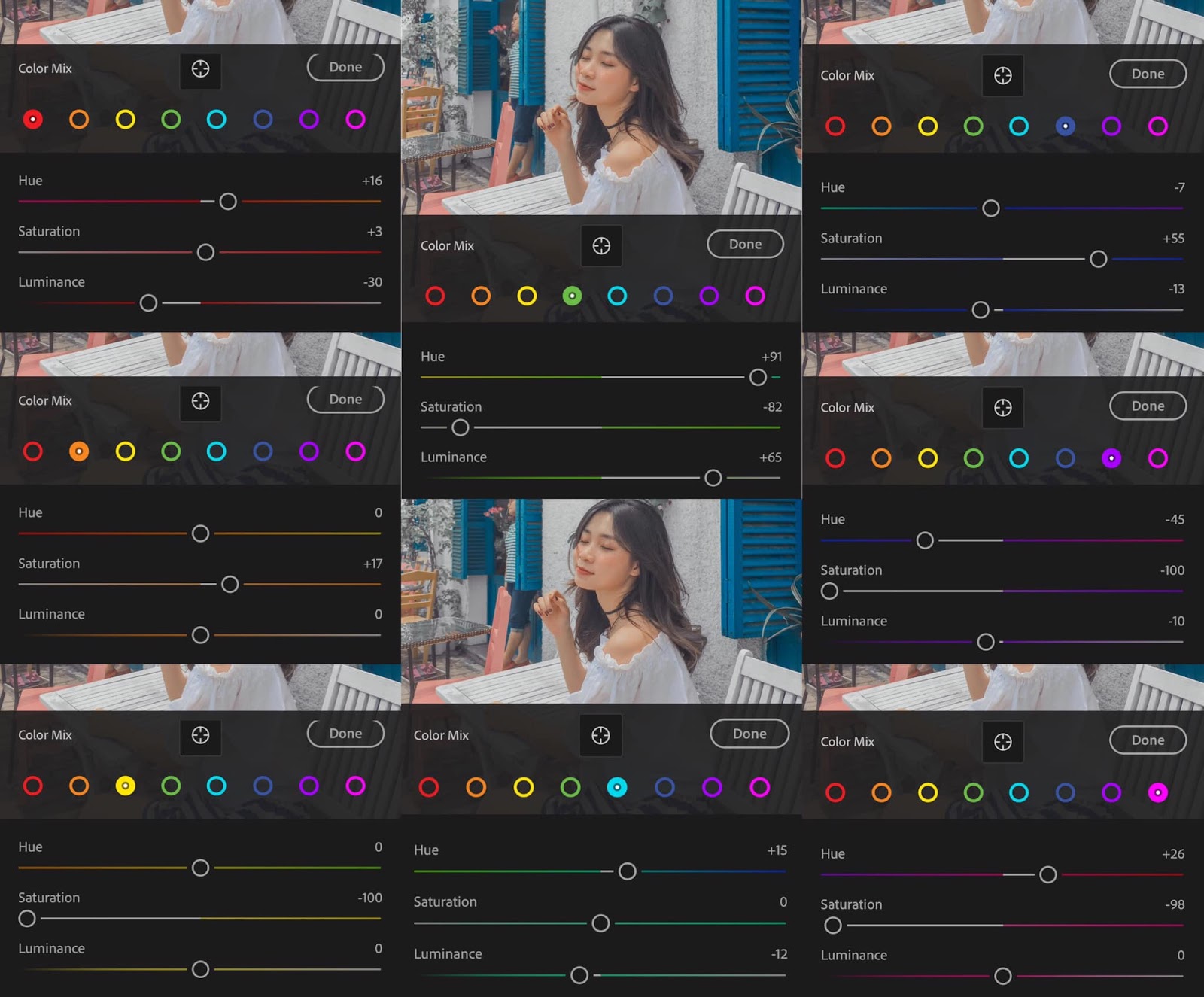
Task: Tap target adjustment icon in Hue -45 panel
Action: (x=1003, y=408)
